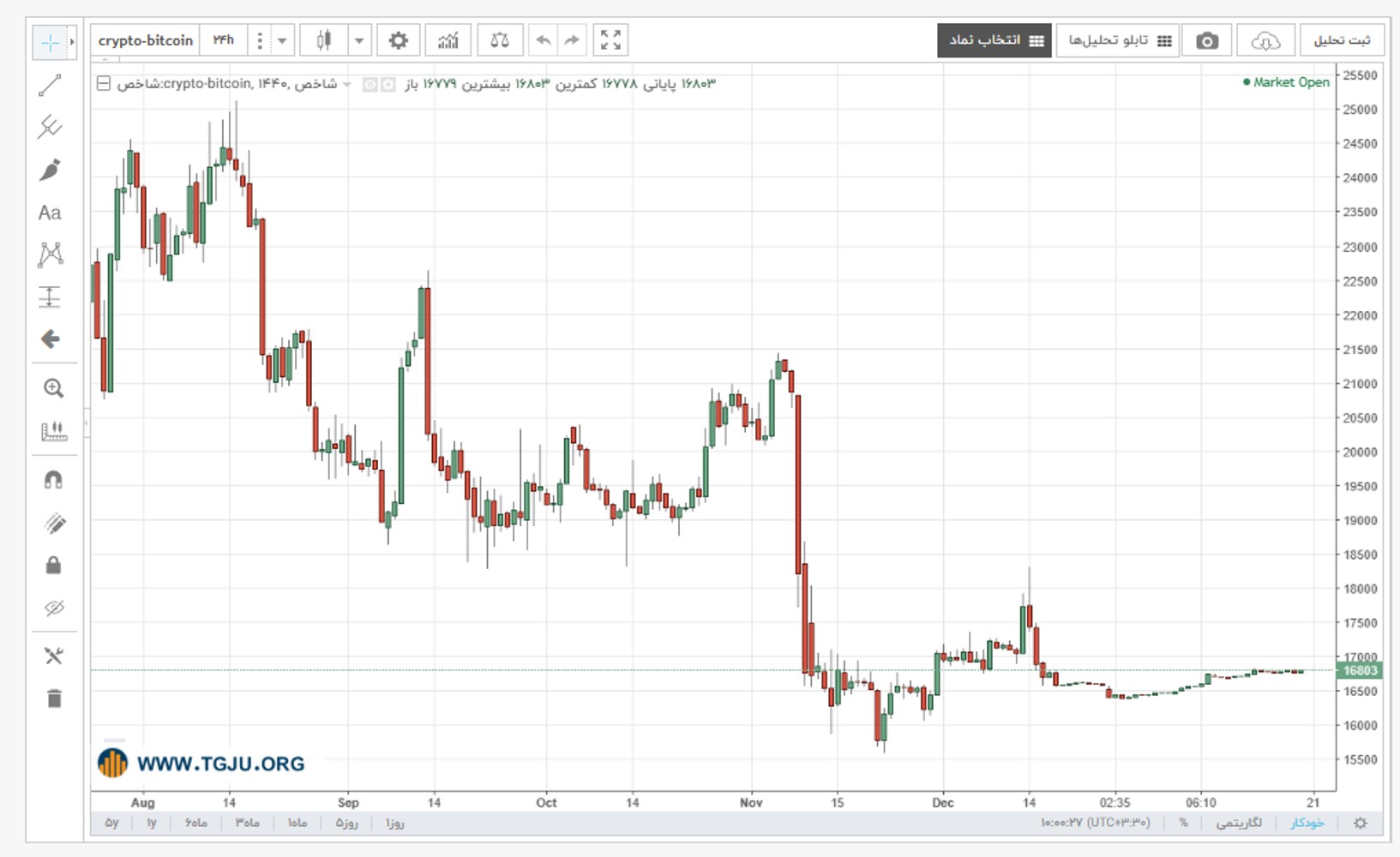
Task: Toggle stay-in-drawing-mode pencil icon
Action: point(54,523)
